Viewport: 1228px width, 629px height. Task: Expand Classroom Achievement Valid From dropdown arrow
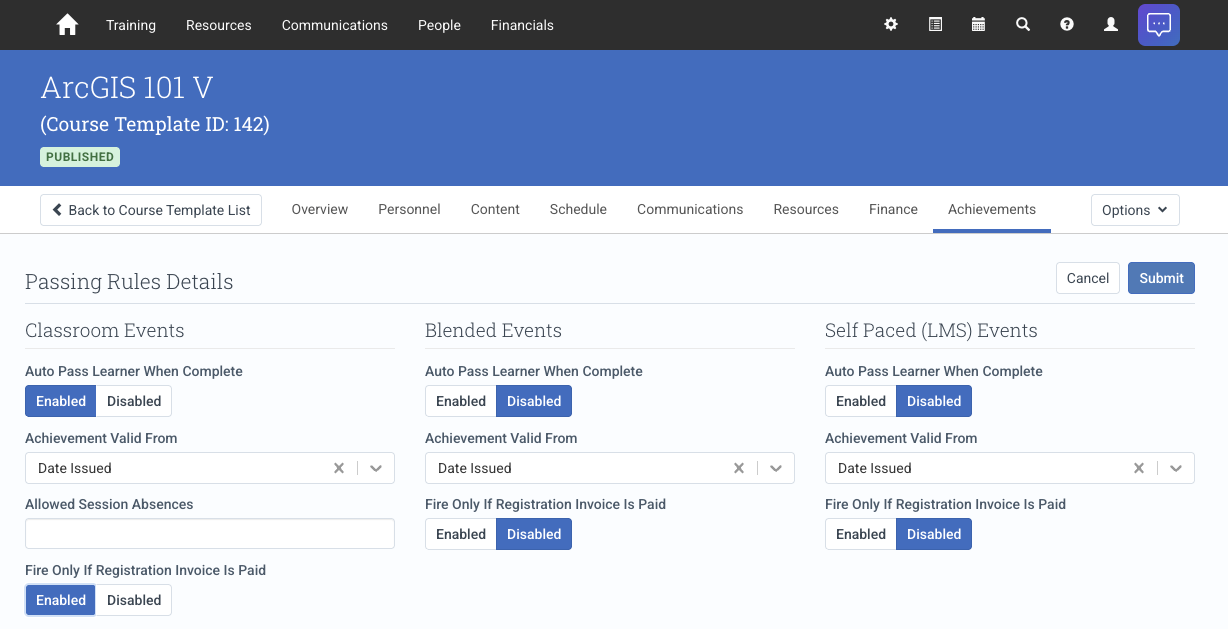coord(376,468)
